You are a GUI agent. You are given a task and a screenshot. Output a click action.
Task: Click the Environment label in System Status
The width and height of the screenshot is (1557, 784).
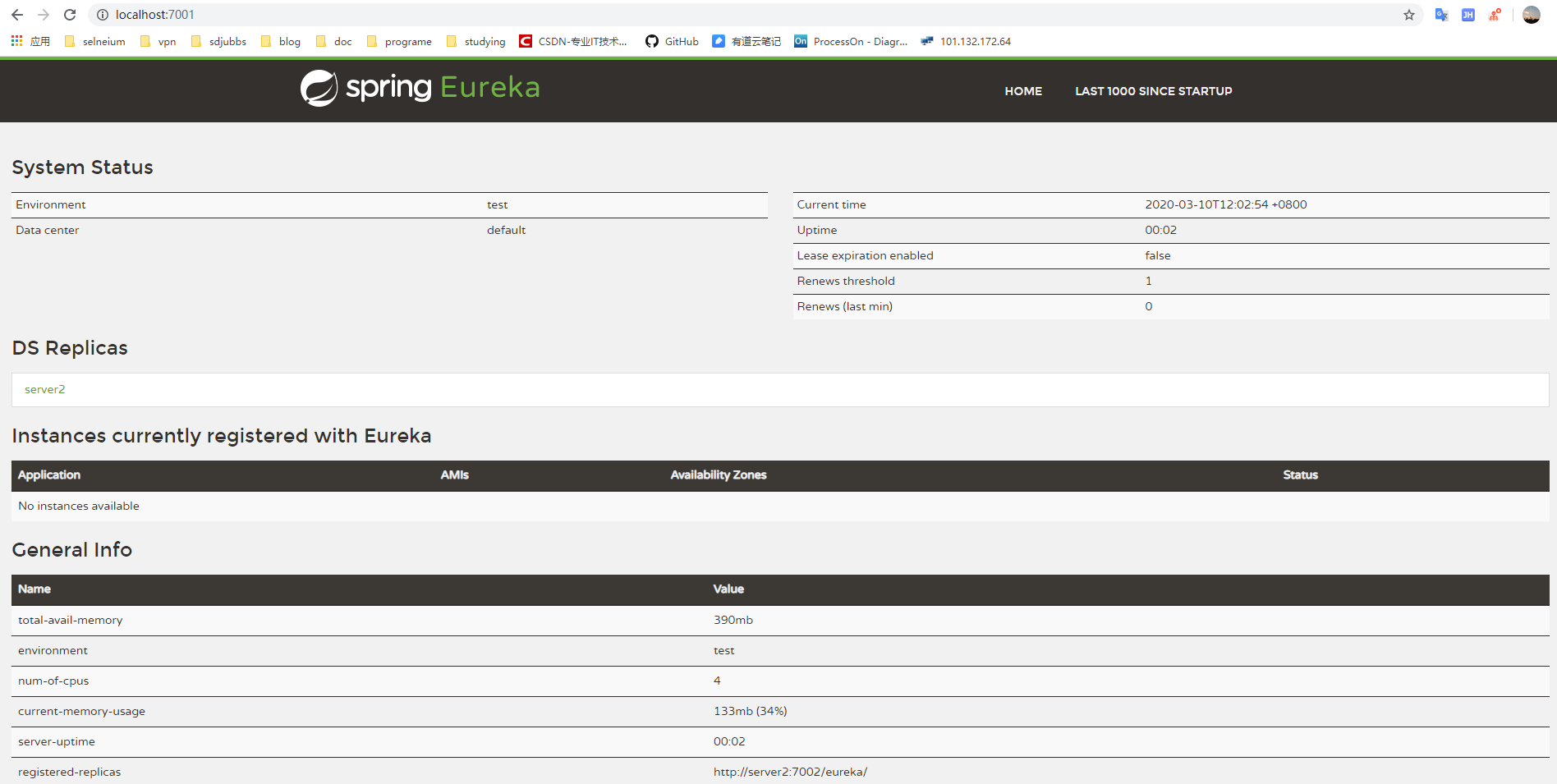[x=51, y=204]
